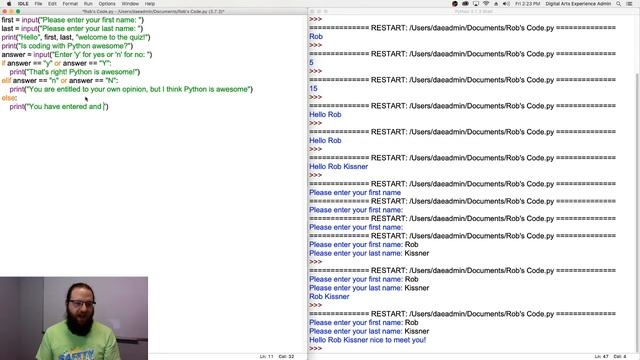Open the Digital Arts Experience Admin user menu
The width and height of the screenshot is (640, 360).
pyautogui.click(x=578, y=4)
